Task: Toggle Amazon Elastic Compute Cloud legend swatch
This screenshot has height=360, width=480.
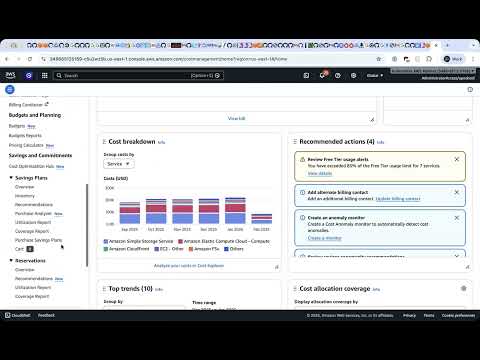Action: pos(180,241)
